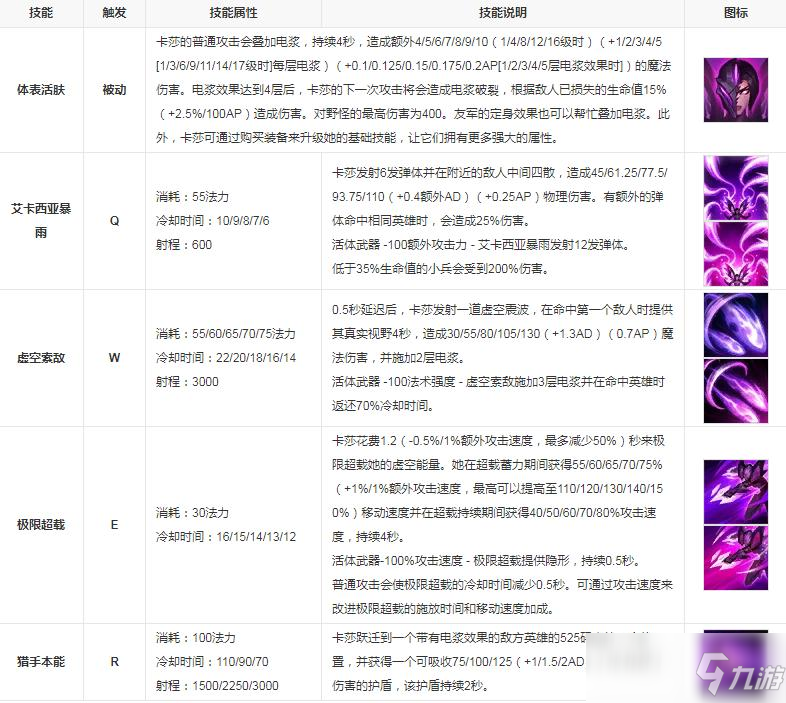The height and width of the screenshot is (703, 786).
Task: Click the line starting 卡莎跃迁到一个带有电浆效果
Action: click(459, 638)
